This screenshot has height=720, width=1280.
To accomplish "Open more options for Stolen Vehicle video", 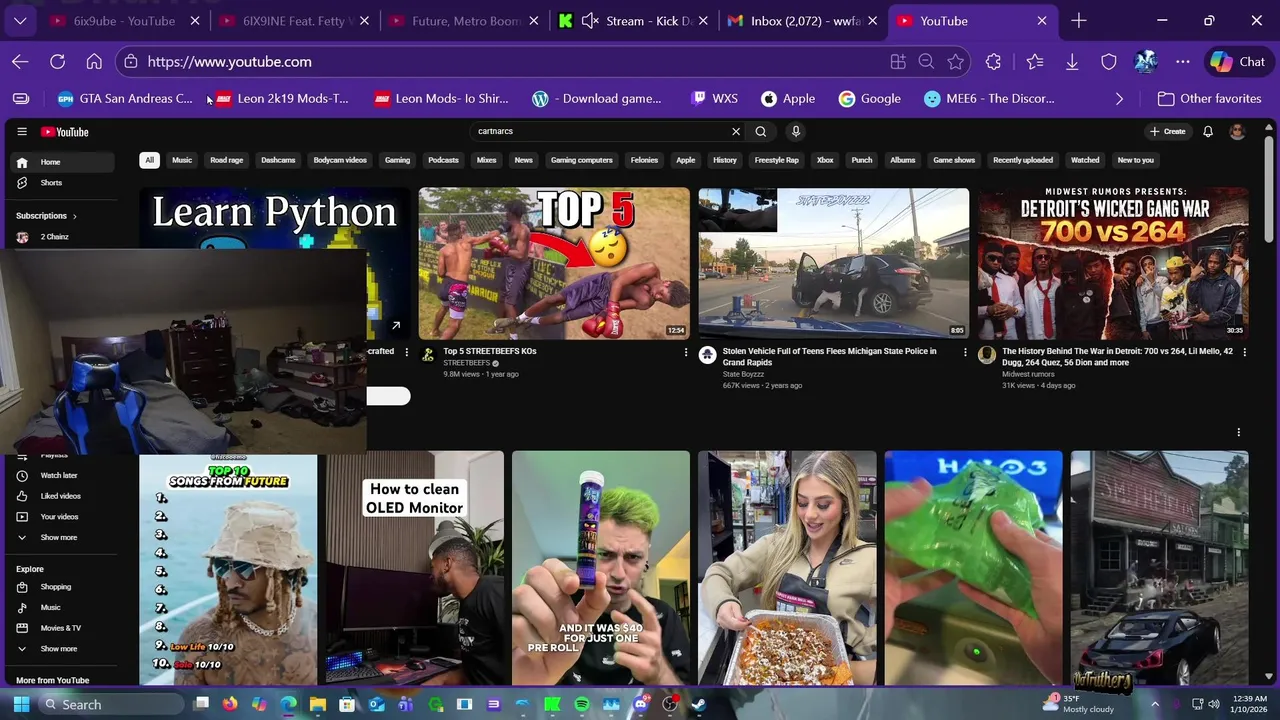I will click(x=965, y=352).
